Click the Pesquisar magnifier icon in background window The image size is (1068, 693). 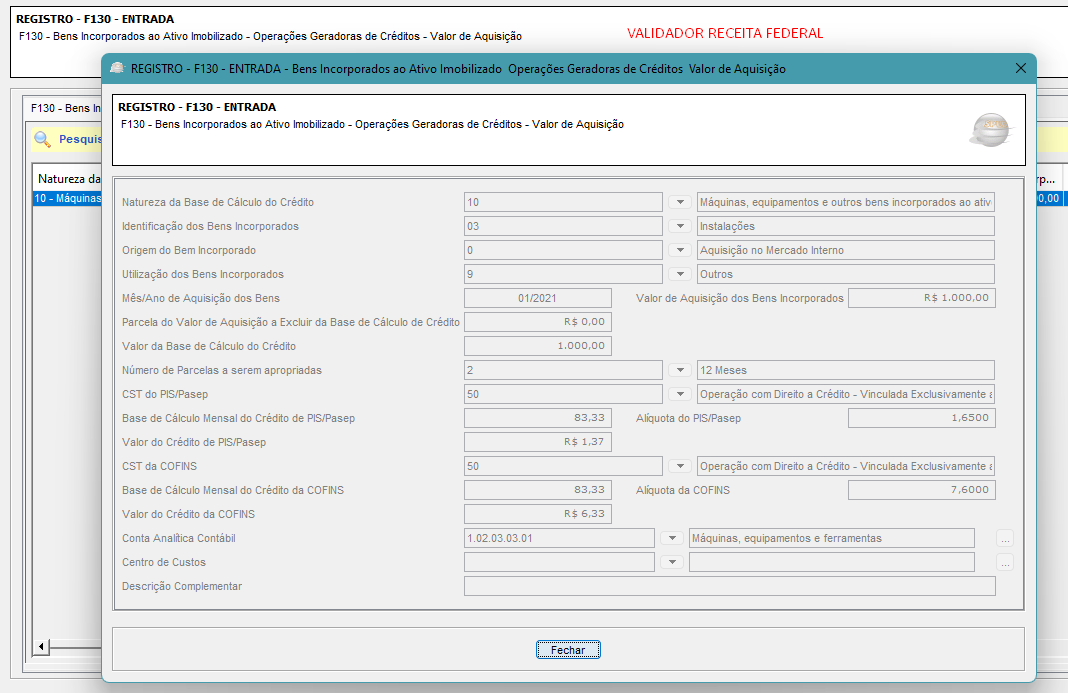[43, 139]
